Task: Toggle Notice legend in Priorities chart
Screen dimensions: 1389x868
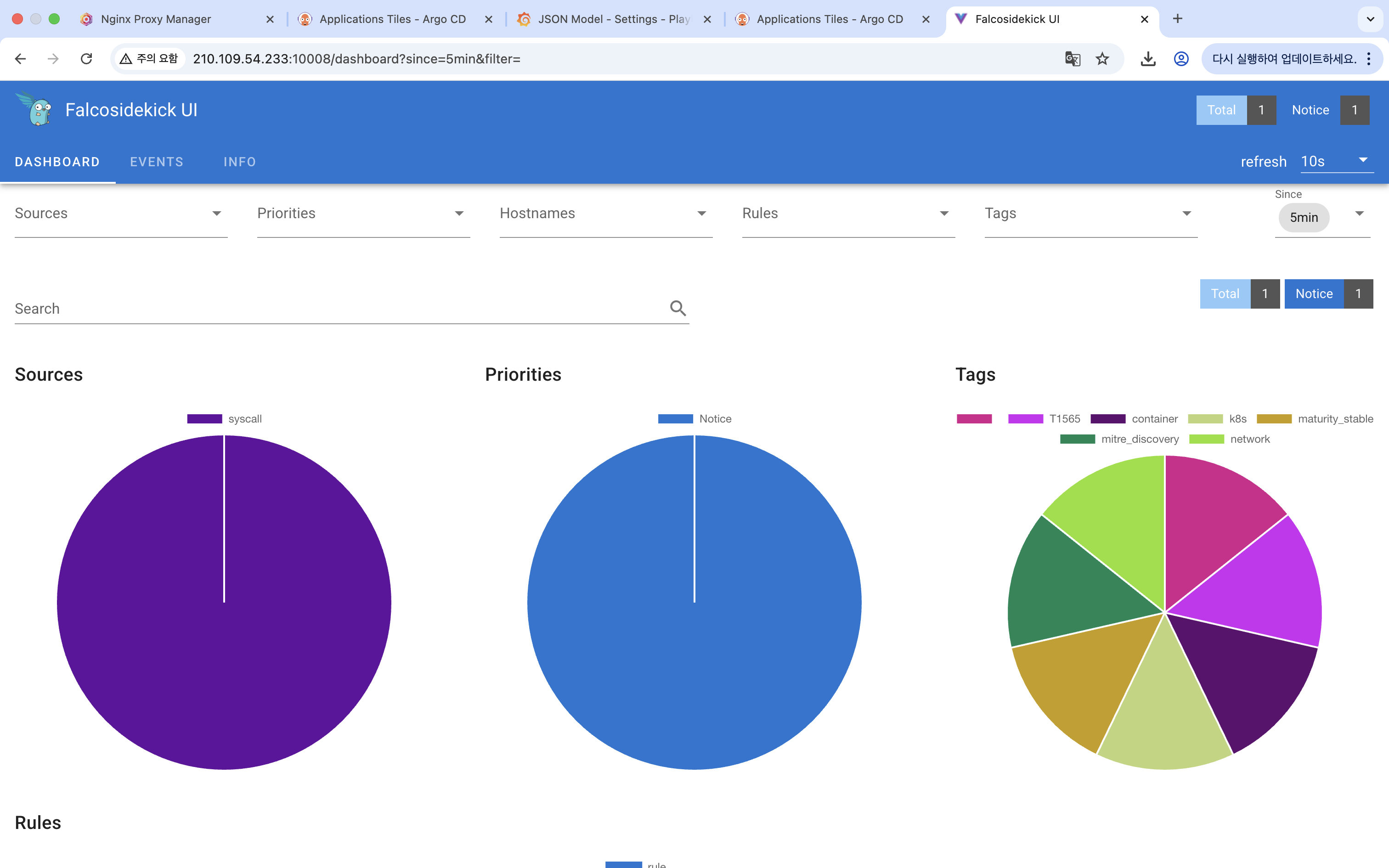Action: [694, 419]
